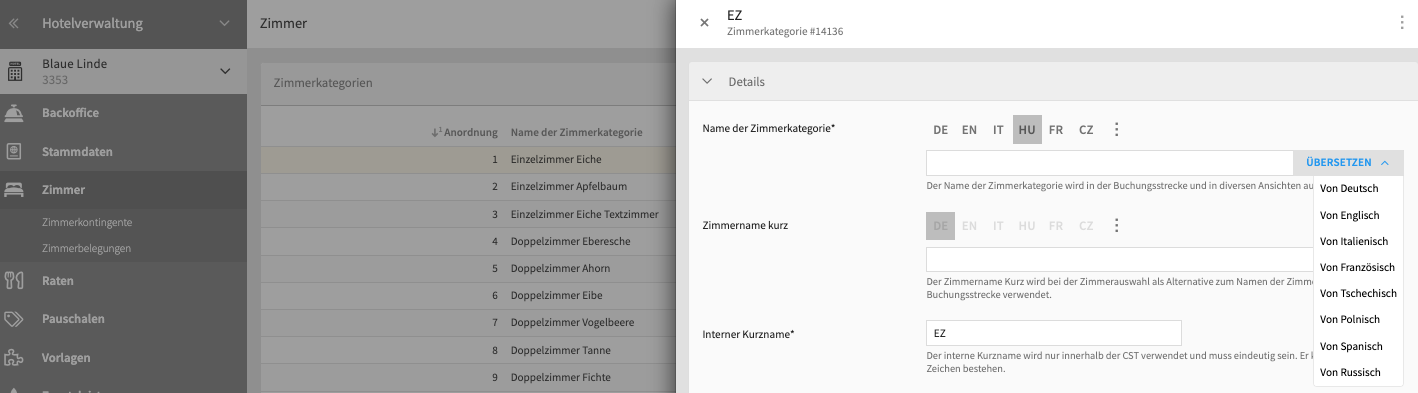Open Zimmerkontingente submenu item

pos(87,222)
